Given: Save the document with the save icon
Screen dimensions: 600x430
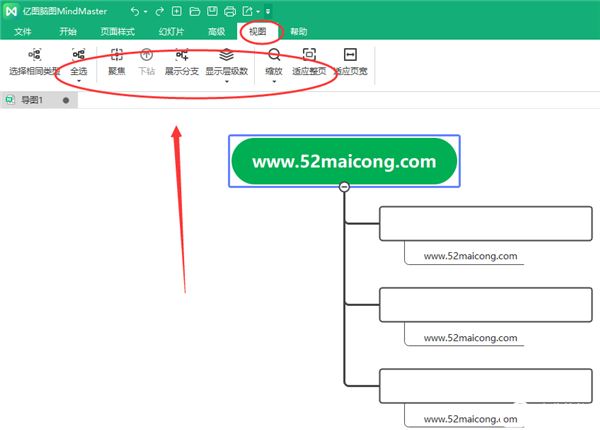Looking at the screenshot, I should [x=212, y=11].
